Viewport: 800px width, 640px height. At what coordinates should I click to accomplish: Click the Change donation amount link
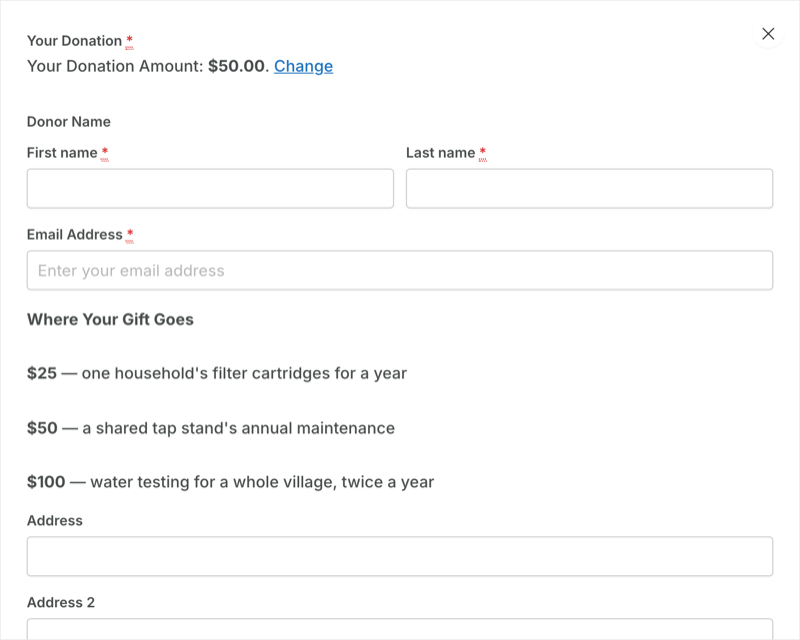coord(304,66)
